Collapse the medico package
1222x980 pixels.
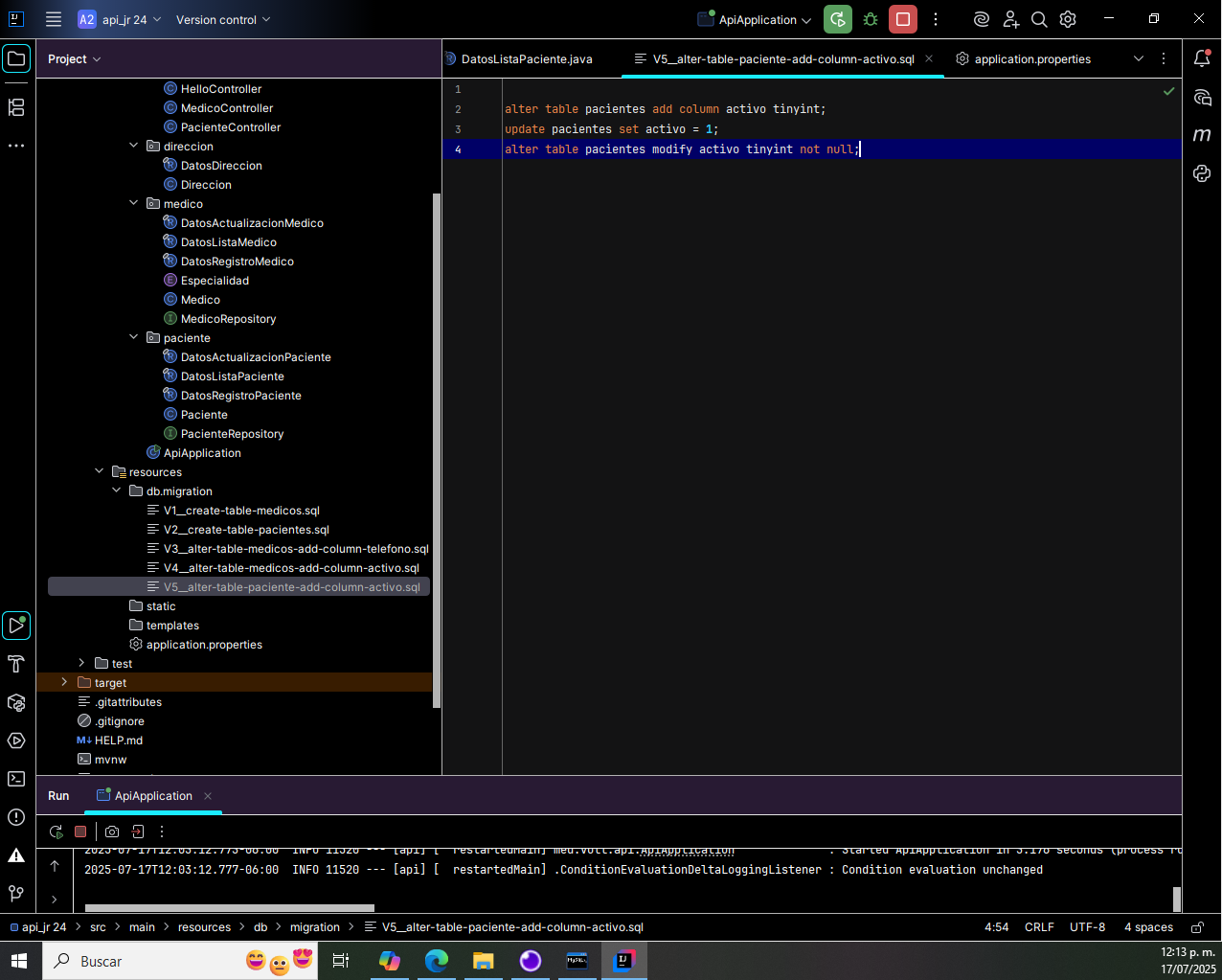pyautogui.click(x=134, y=203)
